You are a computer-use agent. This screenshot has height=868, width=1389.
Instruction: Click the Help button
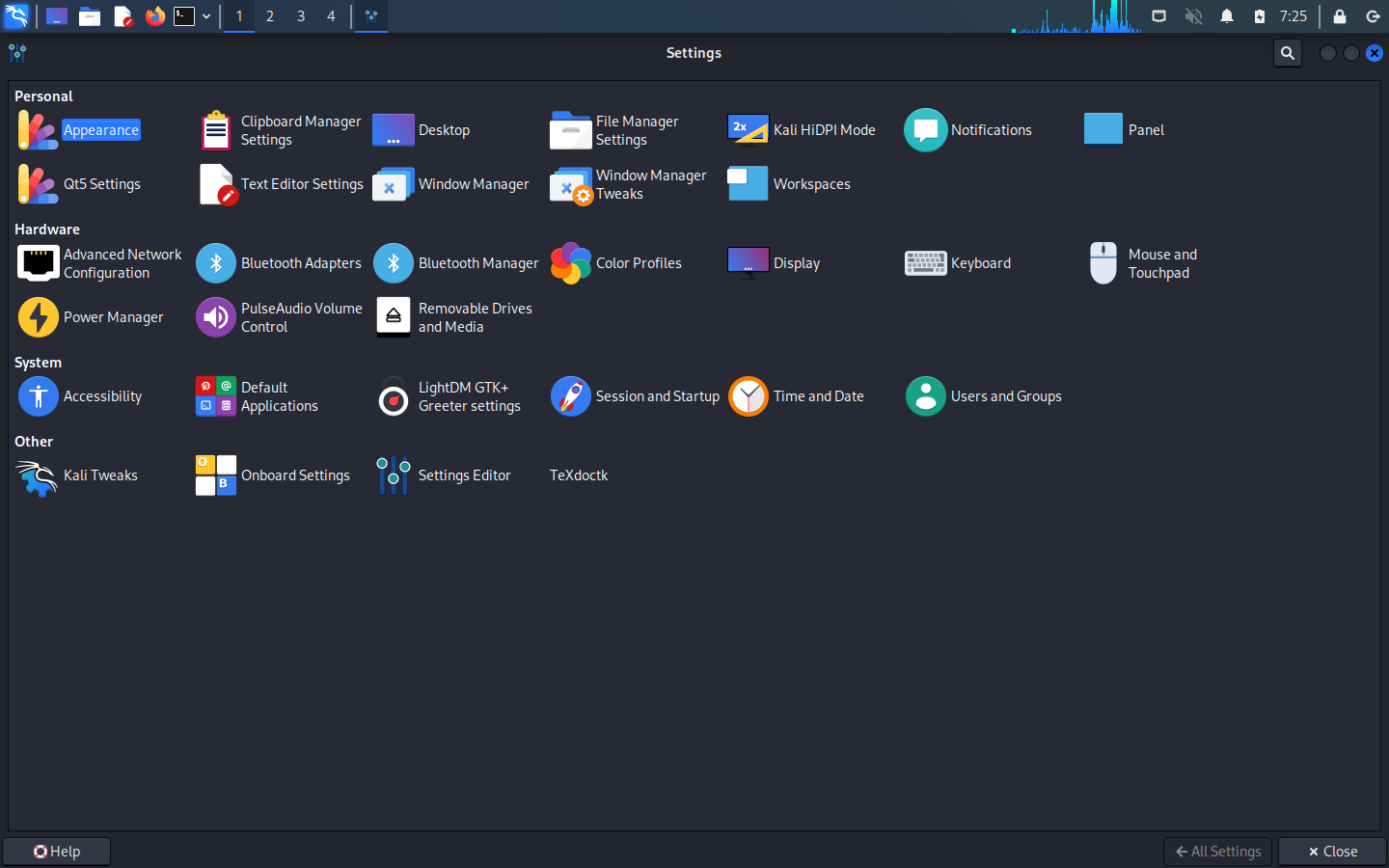(x=56, y=852)
